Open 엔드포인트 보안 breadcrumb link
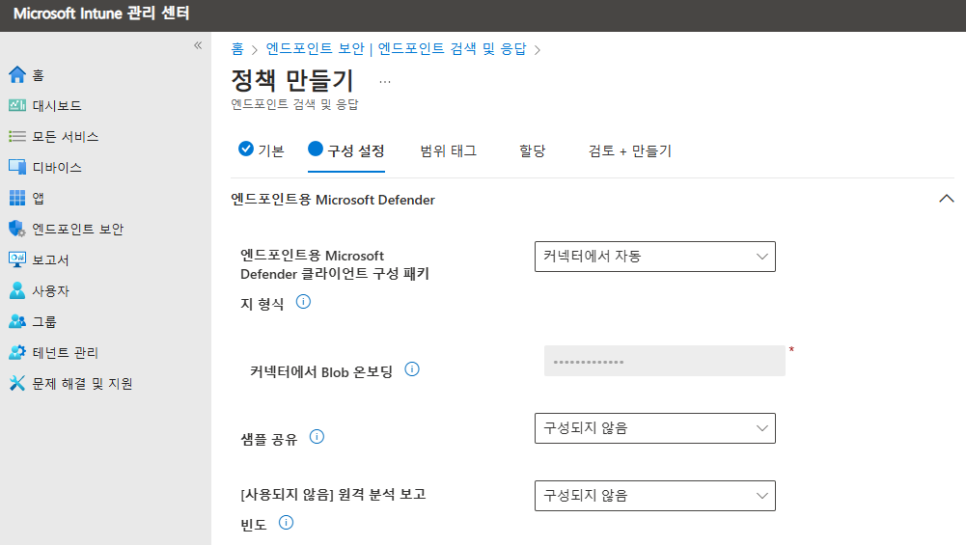 coord(315,49)
